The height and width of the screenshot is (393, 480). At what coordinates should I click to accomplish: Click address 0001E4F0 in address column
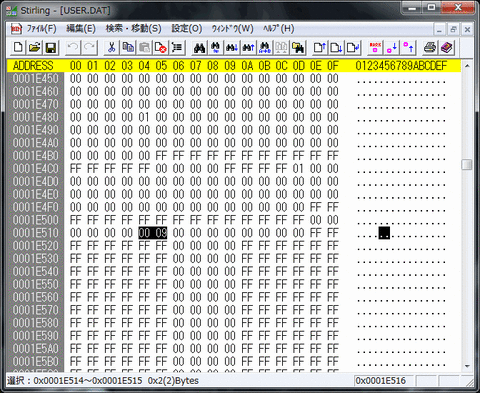(35, 207)
